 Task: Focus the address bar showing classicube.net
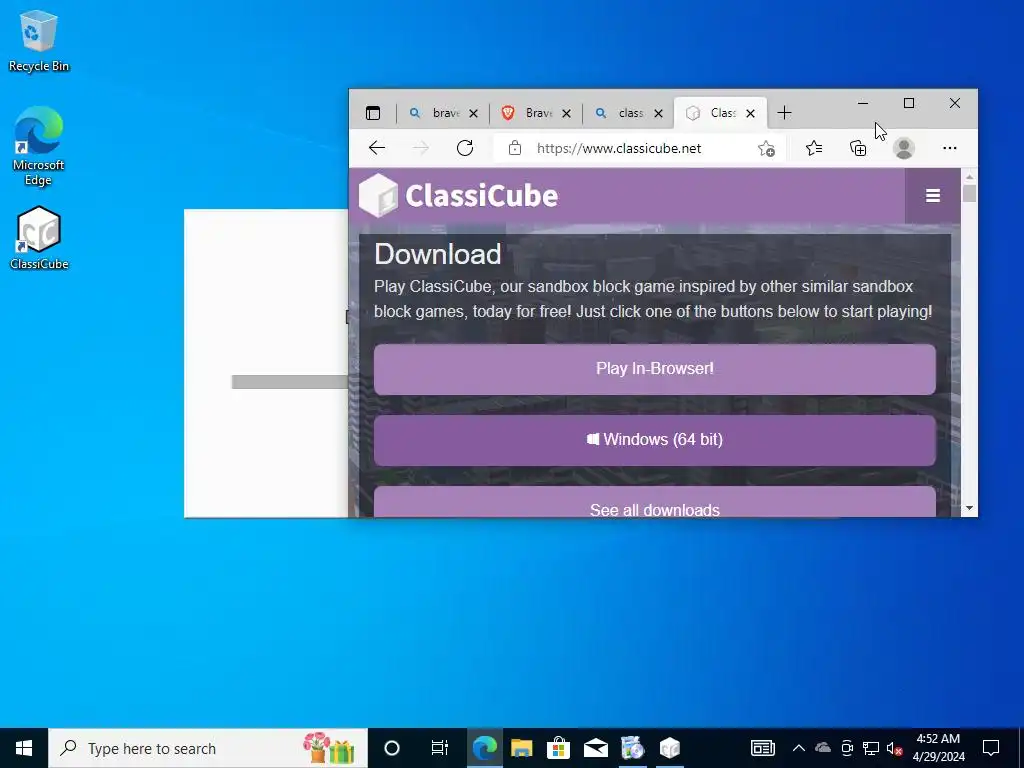point(618,148)
